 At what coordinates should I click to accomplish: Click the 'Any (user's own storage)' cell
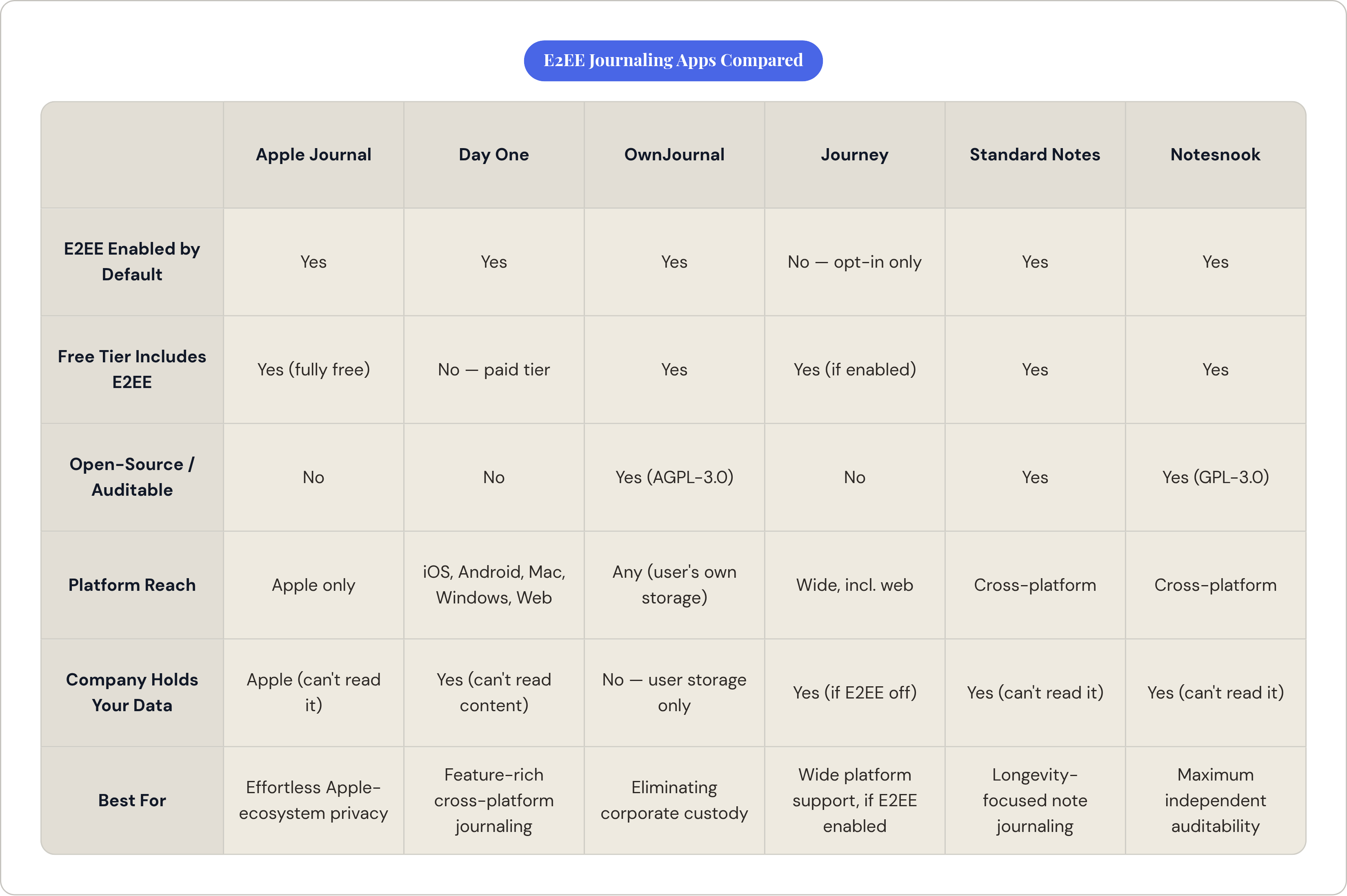click(674, 585)
